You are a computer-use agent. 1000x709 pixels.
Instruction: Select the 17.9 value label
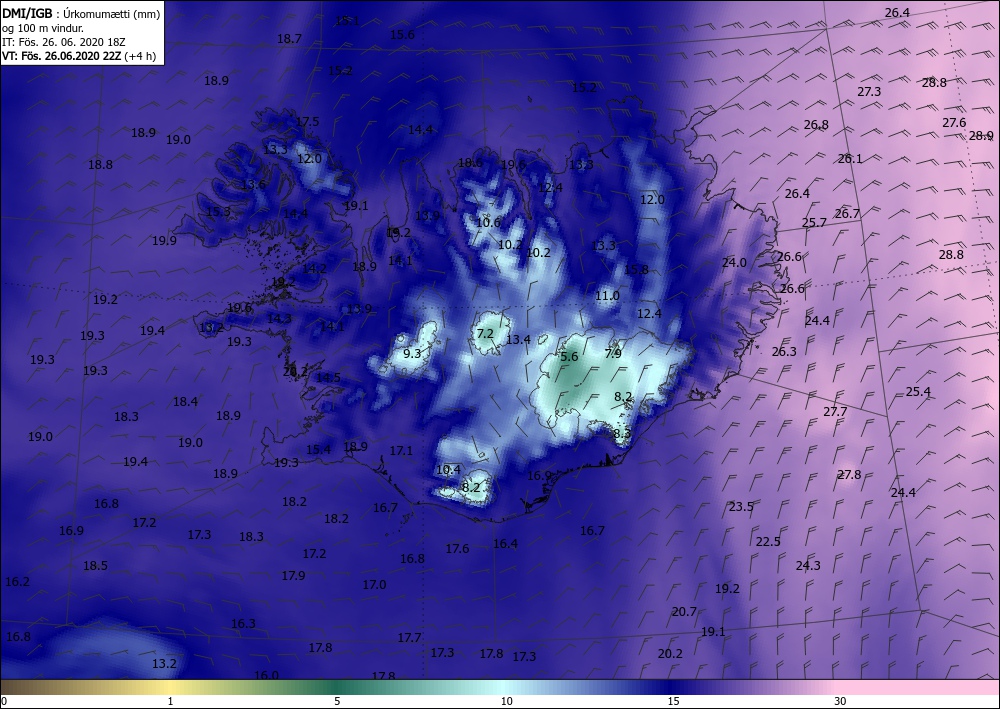293,576
